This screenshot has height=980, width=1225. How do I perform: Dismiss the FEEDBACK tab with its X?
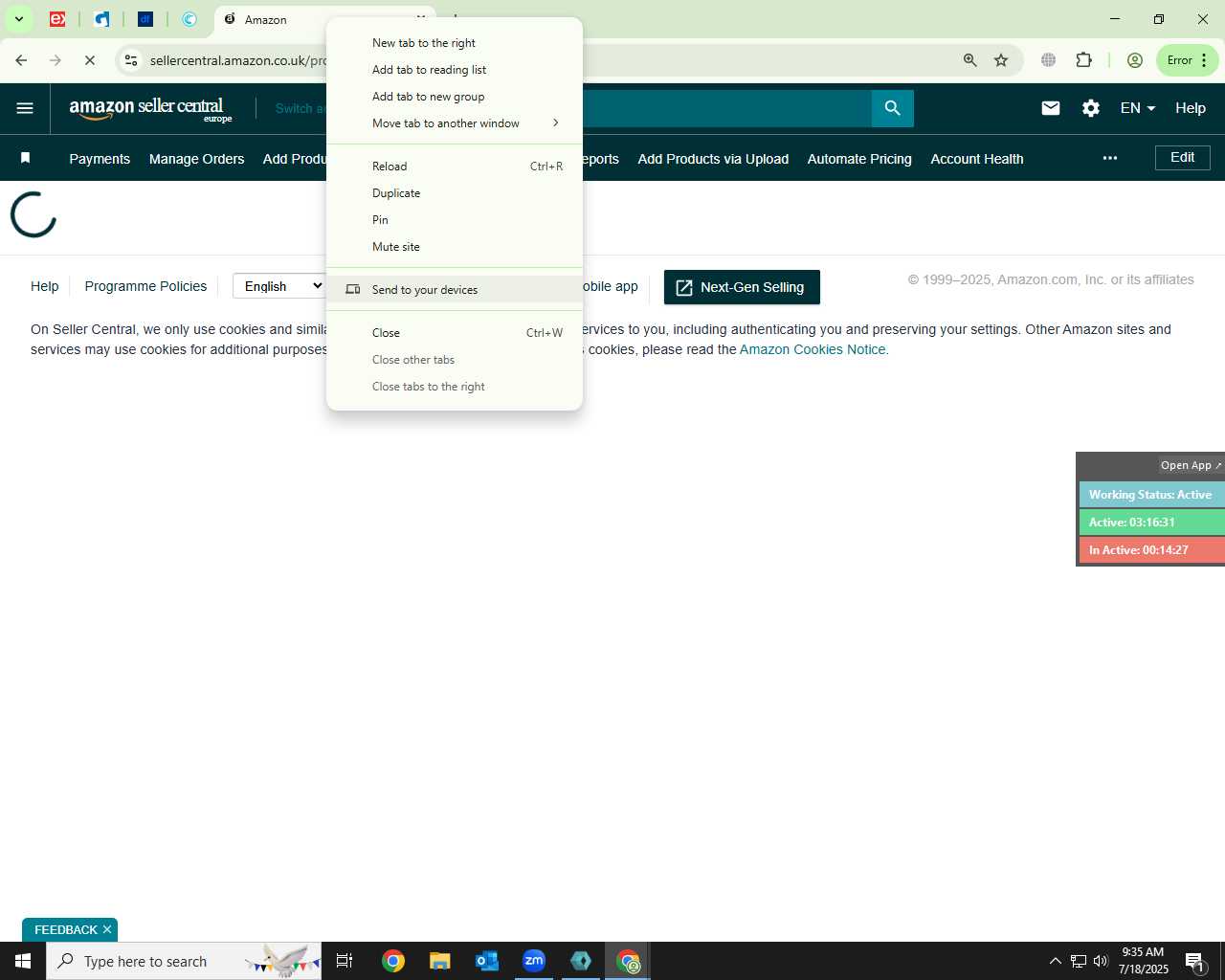coord(107,929)
